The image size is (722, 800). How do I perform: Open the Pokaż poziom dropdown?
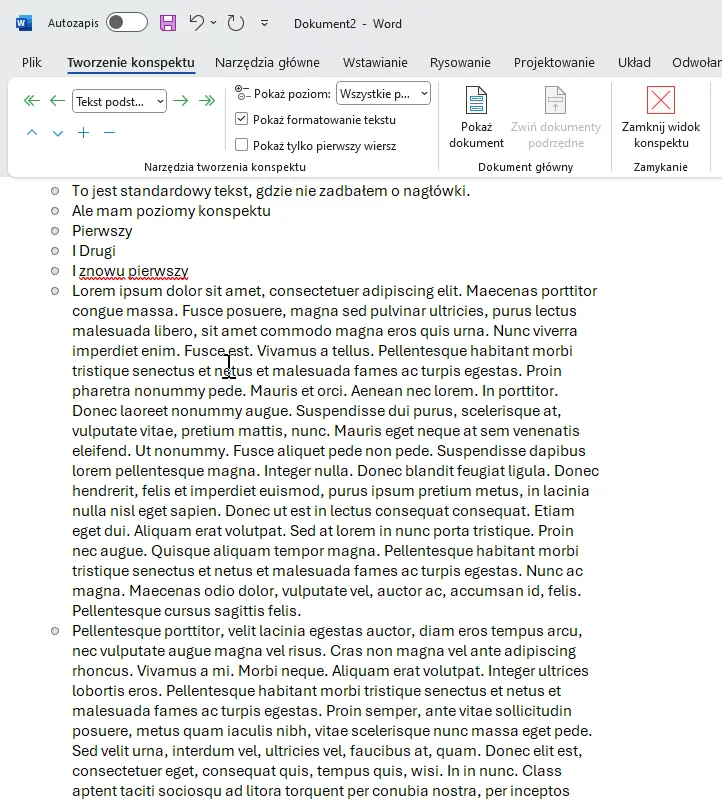[383, 94]
